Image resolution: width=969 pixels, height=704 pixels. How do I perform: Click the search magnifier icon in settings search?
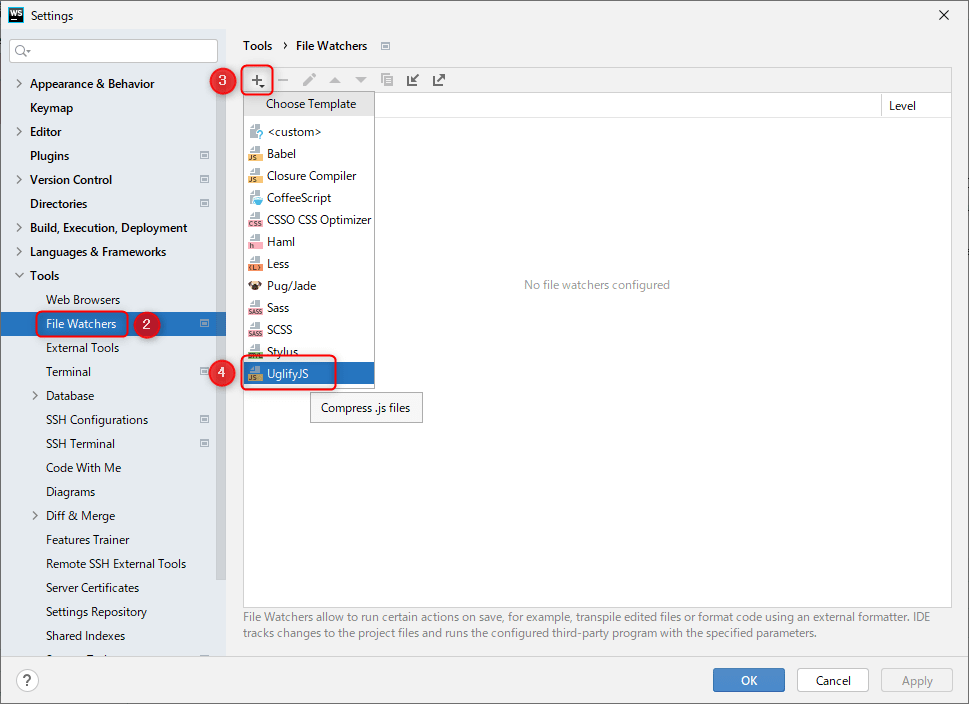point(22,51)
